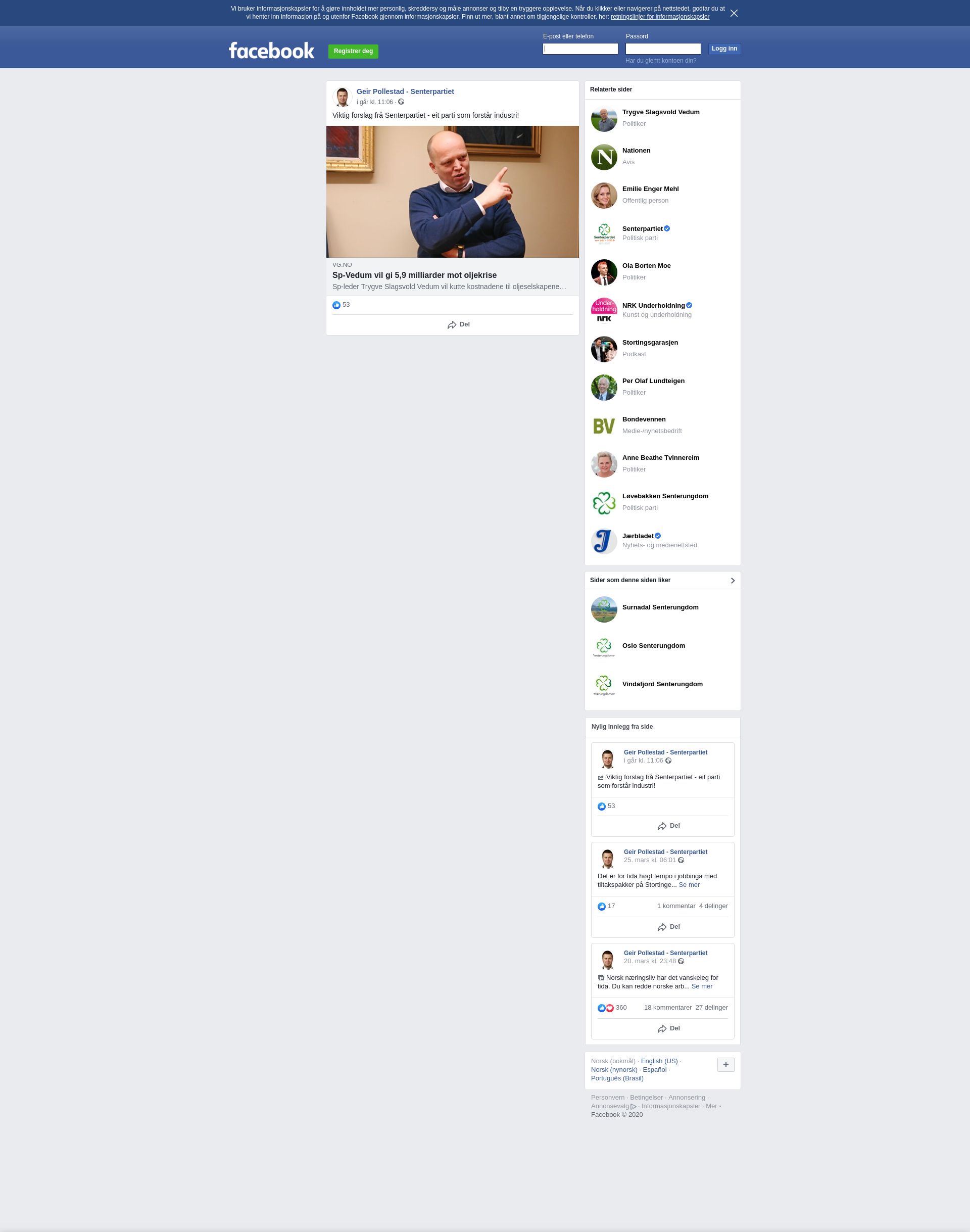The height and width of the screenshot is (1232, 970).
Task: Dismiss the cookie notice banner
Action: coord(734,13)
